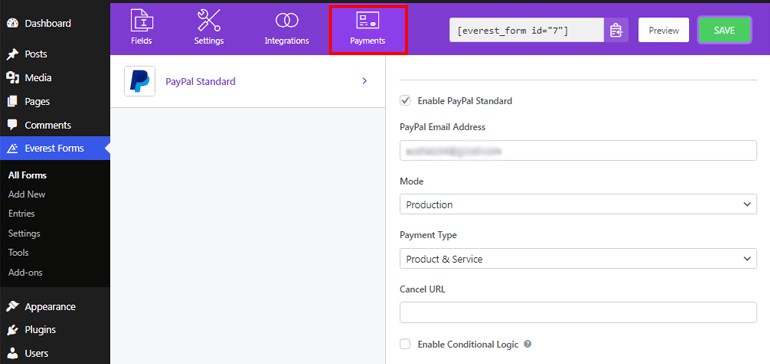Click the Posts pin icon
770x364 pixels.
pyautogui.click(x=13, y=54)
